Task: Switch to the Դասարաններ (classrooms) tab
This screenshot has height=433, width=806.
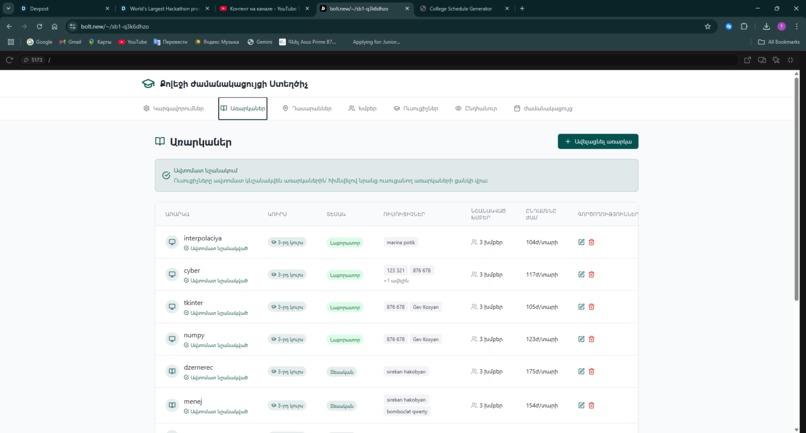Action: 307,109
